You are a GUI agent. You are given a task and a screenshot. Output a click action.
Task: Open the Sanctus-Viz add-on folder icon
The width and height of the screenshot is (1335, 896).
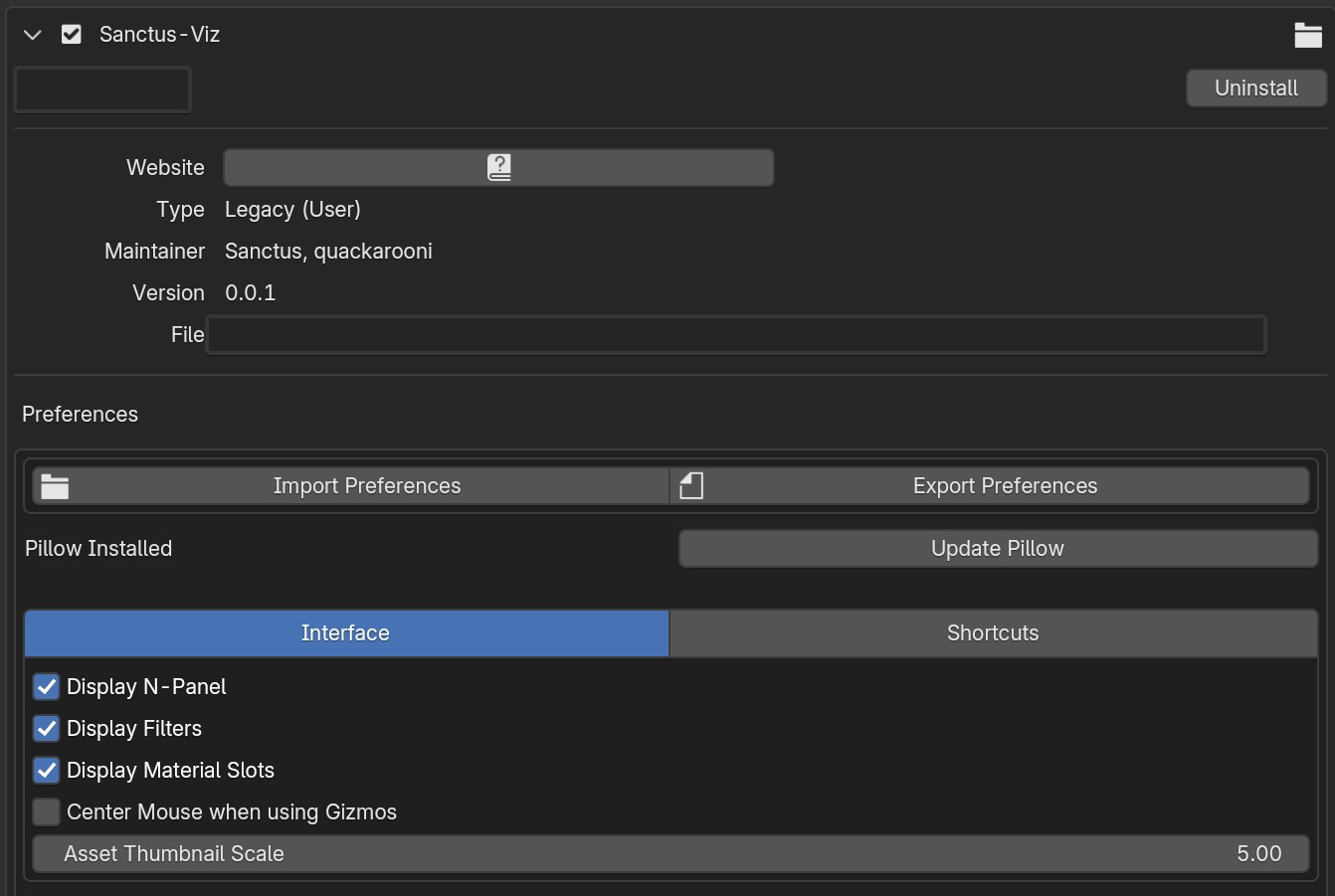coord(1307,35)
